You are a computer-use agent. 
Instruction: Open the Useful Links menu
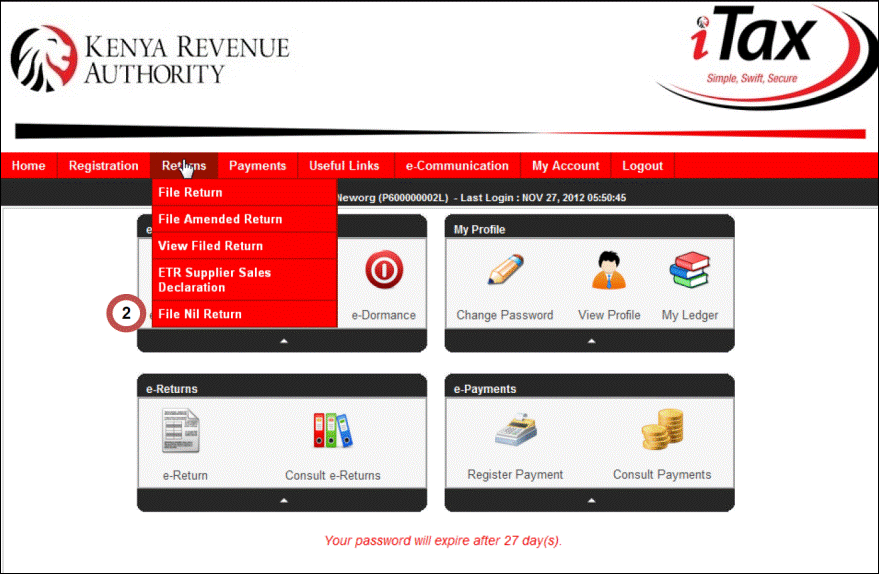pyautogui.click(x=344, y=165)
